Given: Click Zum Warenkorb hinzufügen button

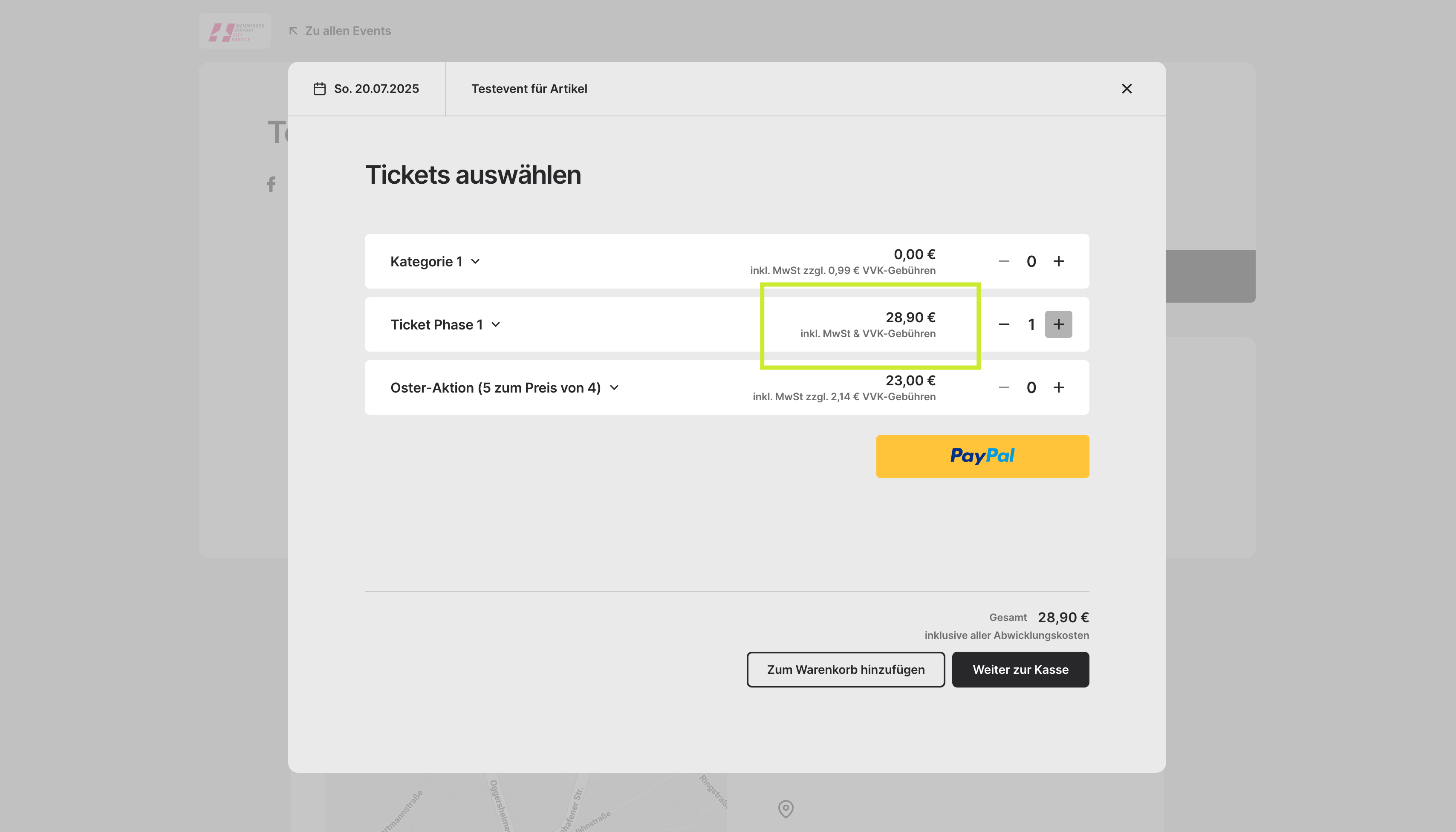Looking at the screenshot, I should 845,669.
